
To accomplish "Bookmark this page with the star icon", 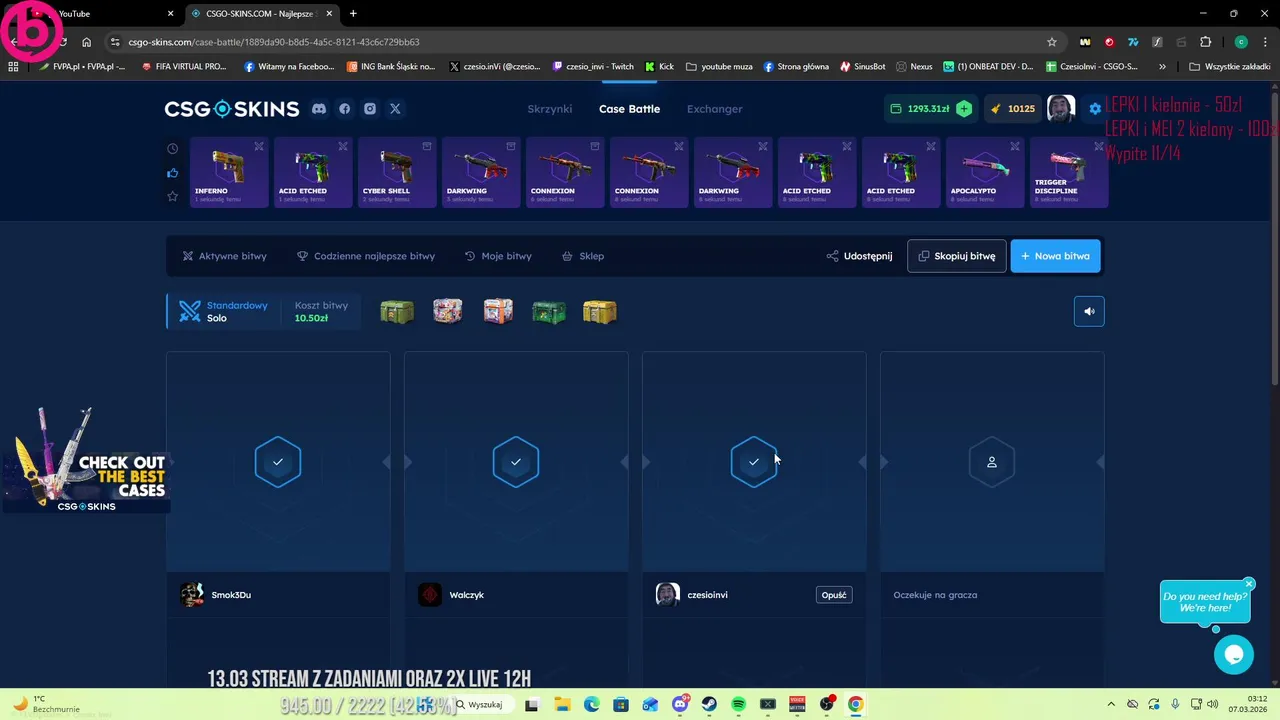I will click(x=1051, y=42).
